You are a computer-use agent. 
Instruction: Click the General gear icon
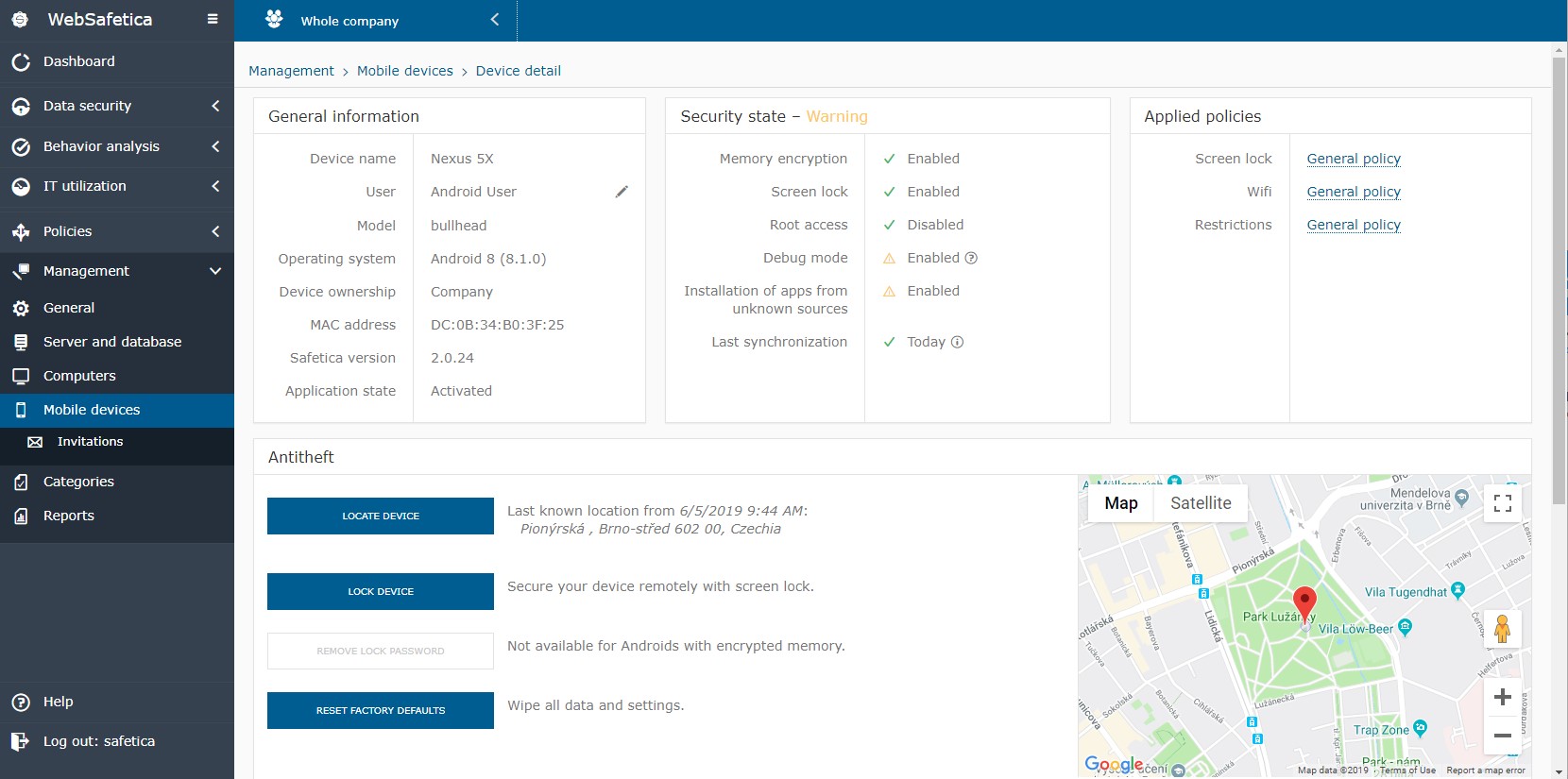pyautogui.click(x=21, y=308)
